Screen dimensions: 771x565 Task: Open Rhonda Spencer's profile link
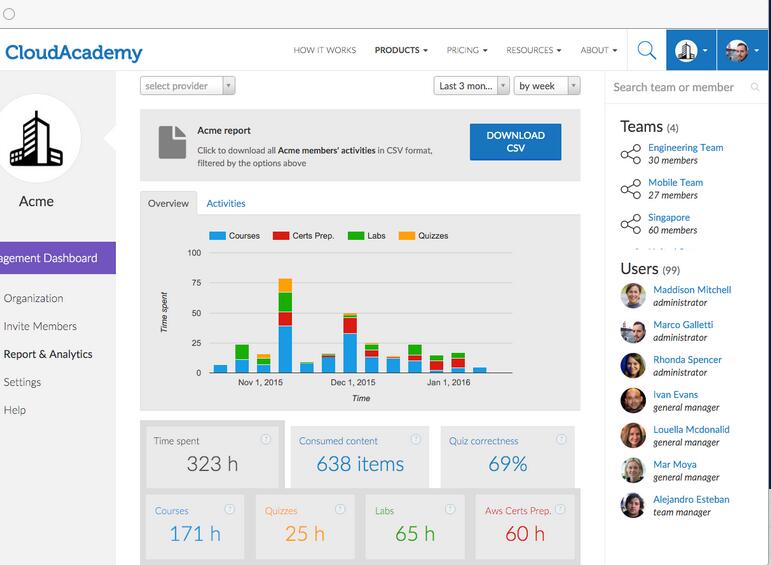click(x=687, y=359)
